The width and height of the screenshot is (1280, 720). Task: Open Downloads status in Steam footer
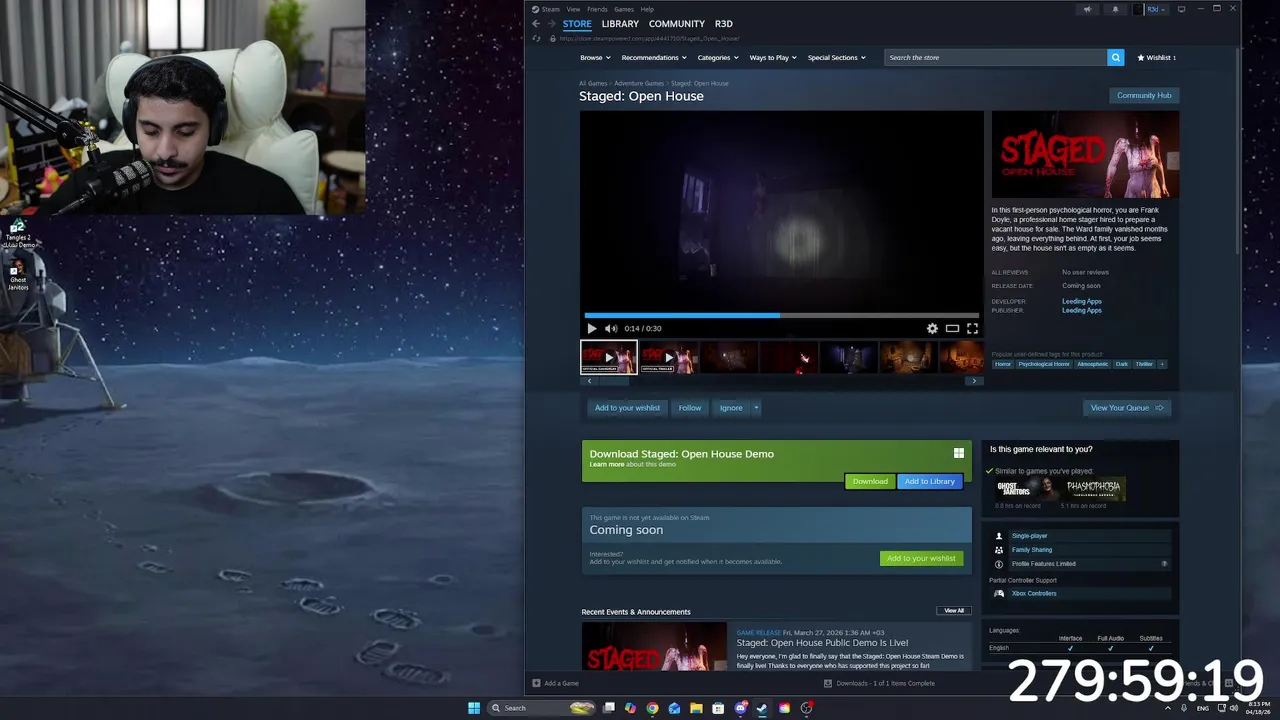pyautogui.click(x=879, y=683)
